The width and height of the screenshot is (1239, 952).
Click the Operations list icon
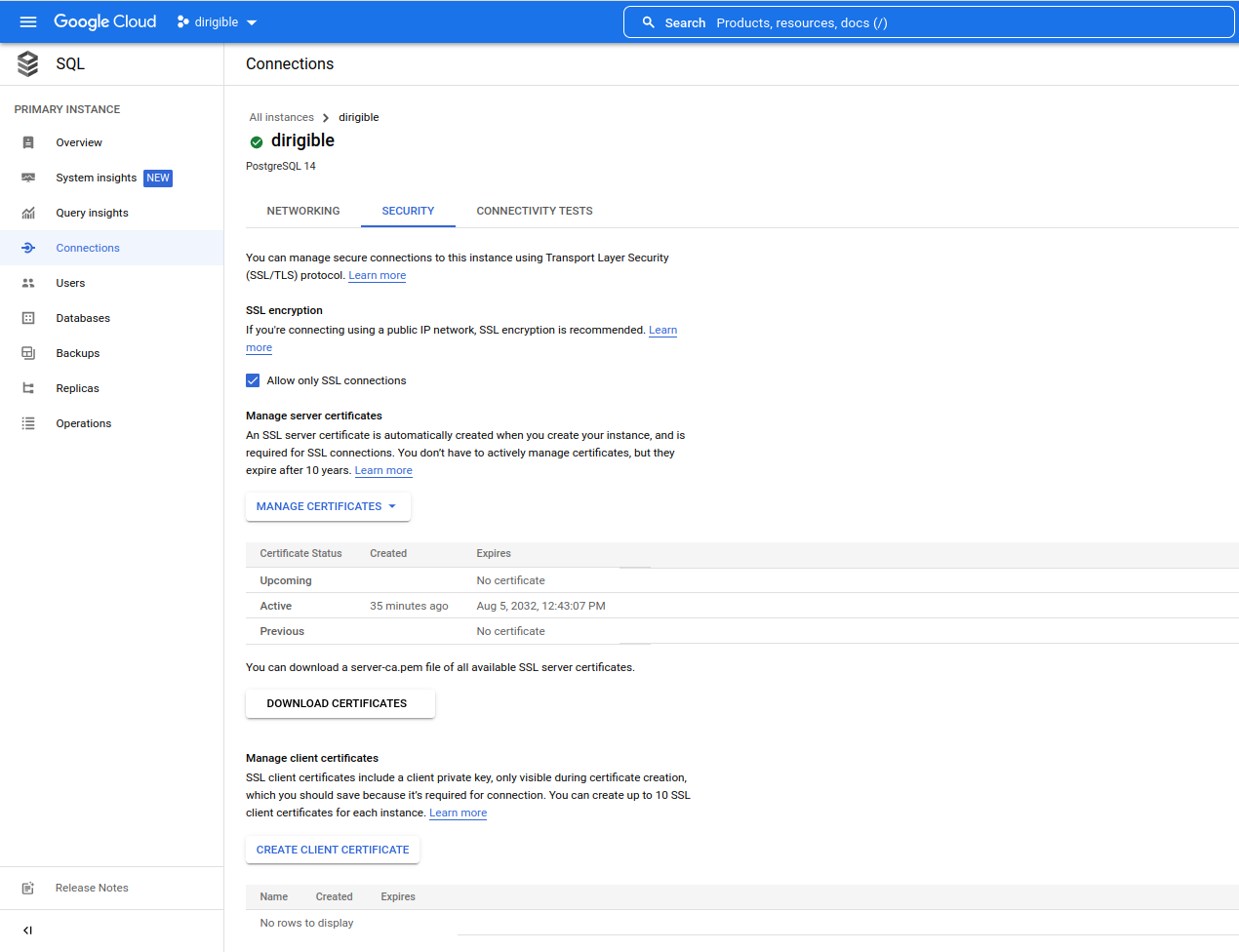(28, 423)
